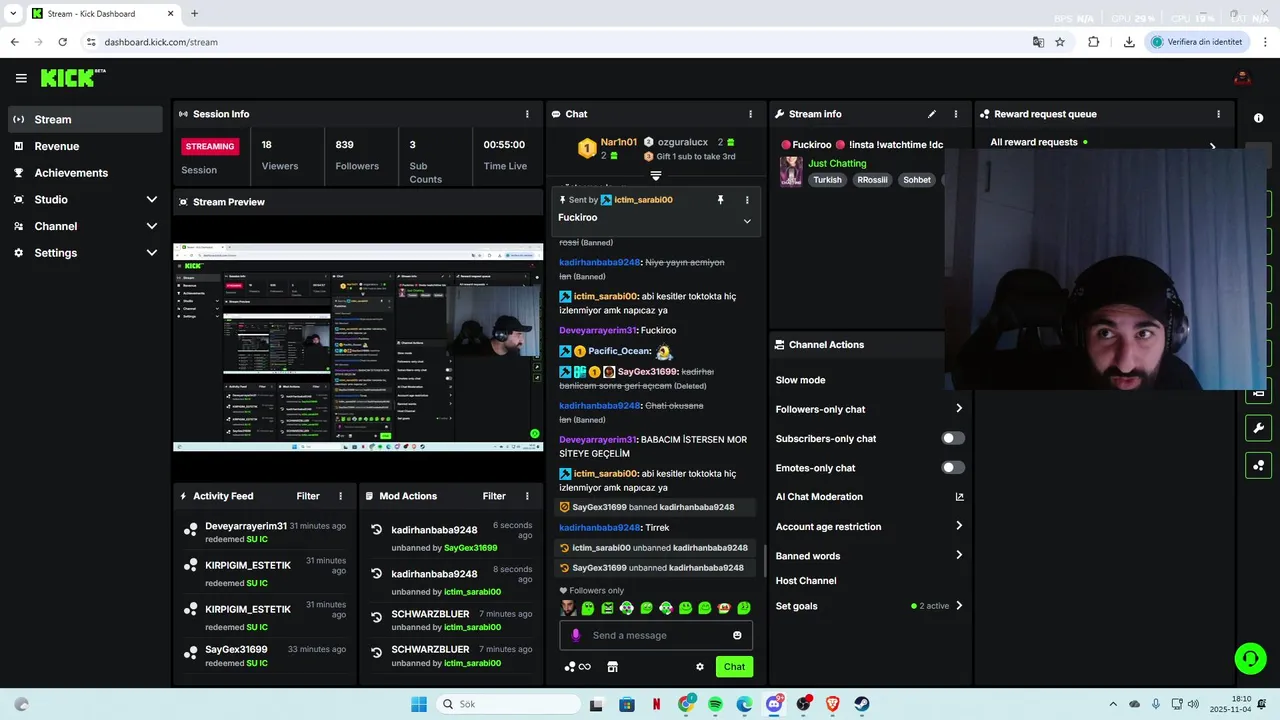Open the emoji picker in message box
Viewport: 1280px width, 720px height.
(x=737, y=635)
